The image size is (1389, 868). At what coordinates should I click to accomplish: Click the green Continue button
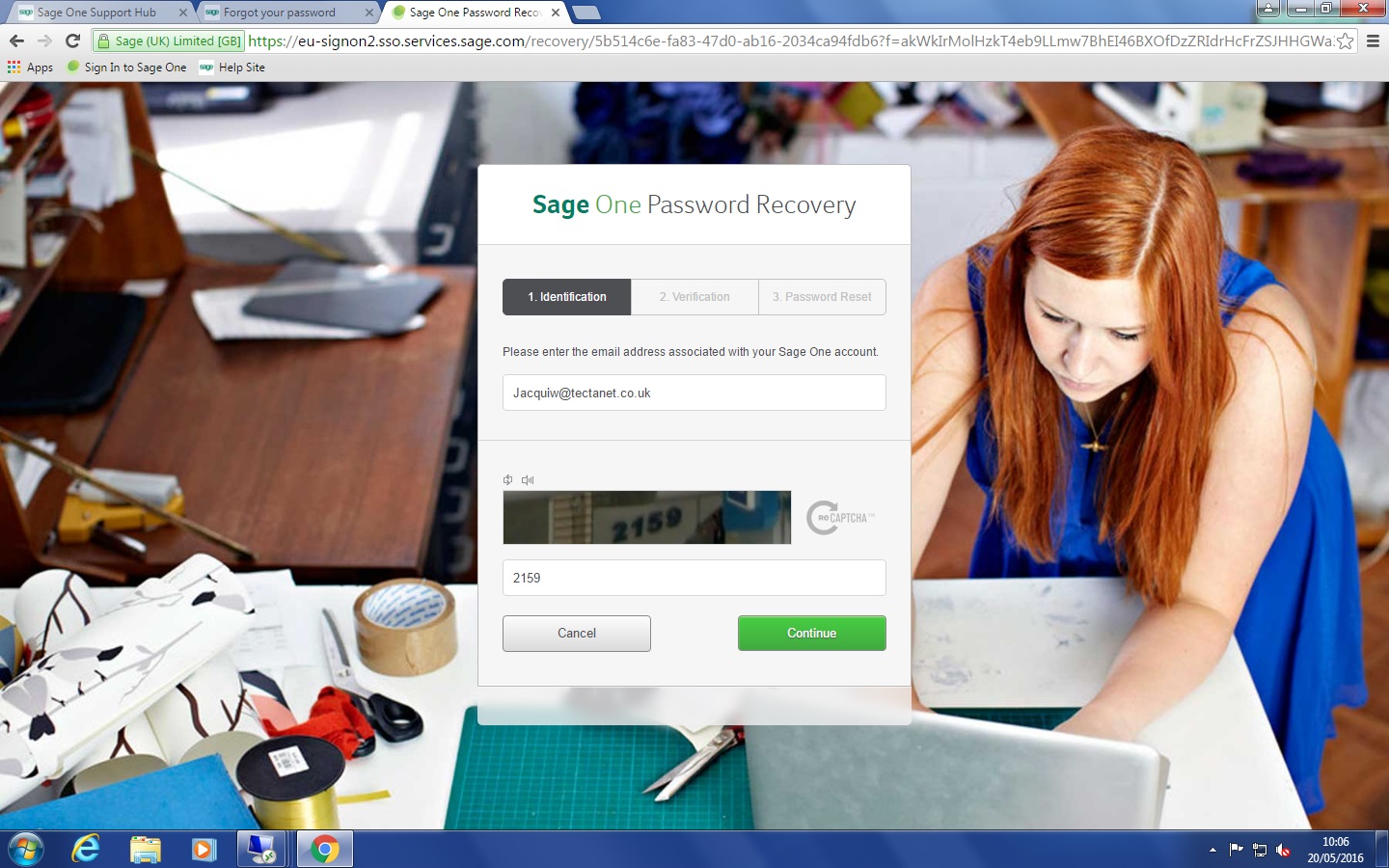coord(812,634)
